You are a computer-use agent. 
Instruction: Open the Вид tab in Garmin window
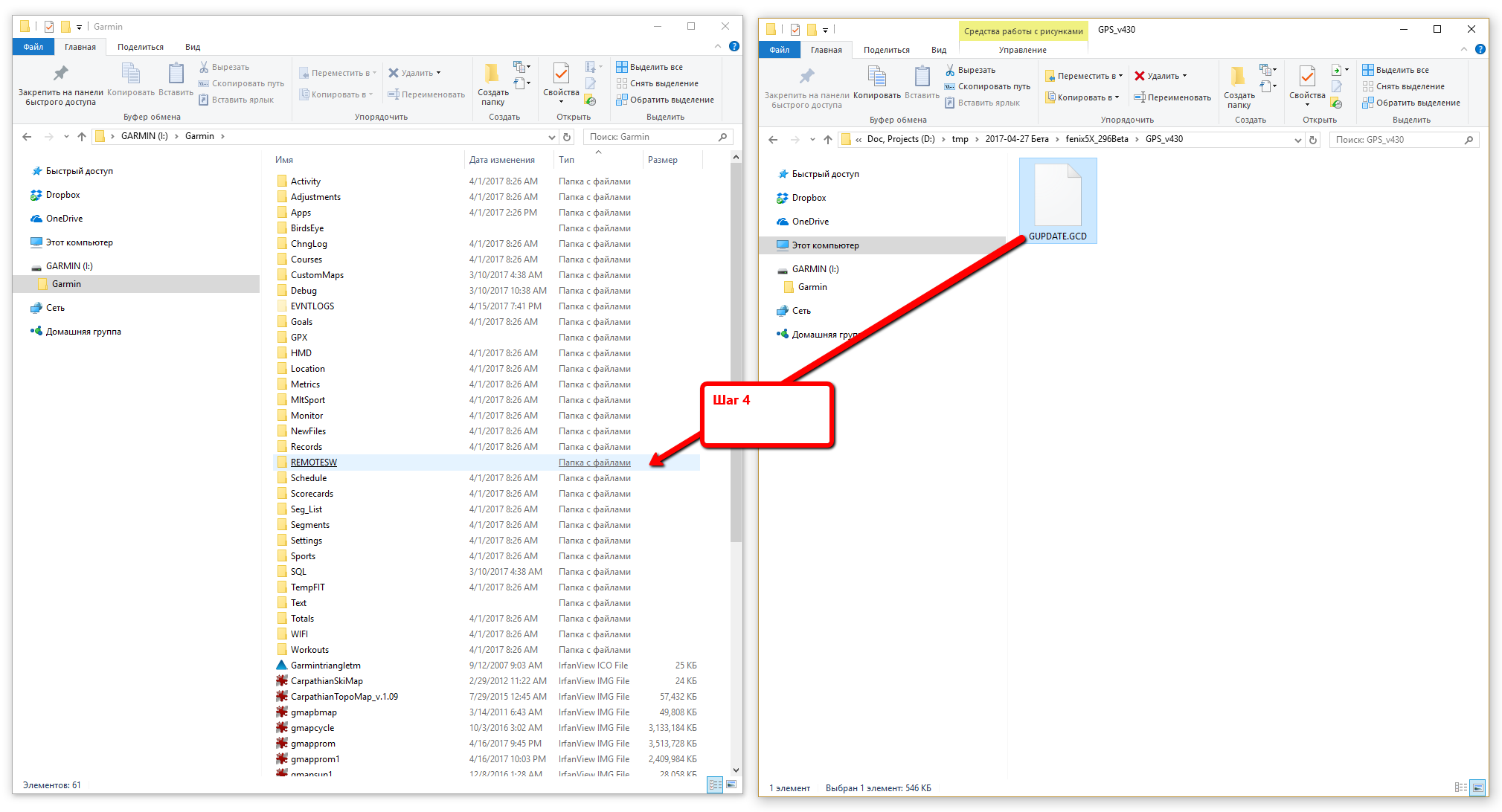pyautogui.click(x=193, y=47)
